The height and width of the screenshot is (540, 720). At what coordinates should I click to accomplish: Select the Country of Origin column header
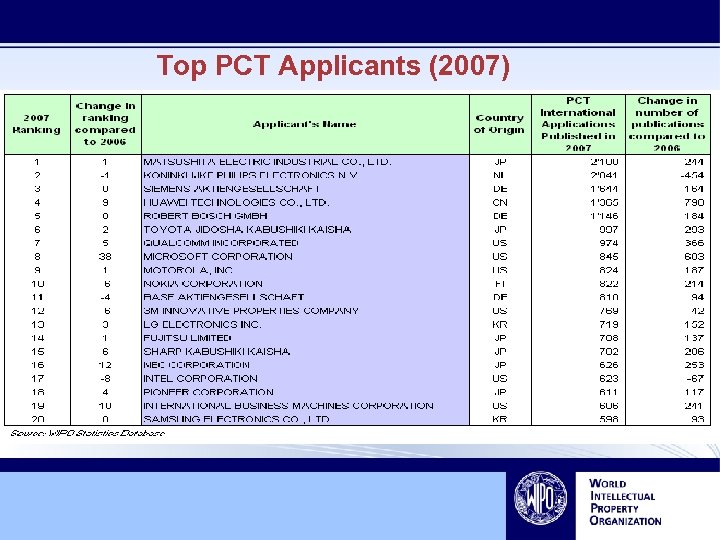pos(500,124)
